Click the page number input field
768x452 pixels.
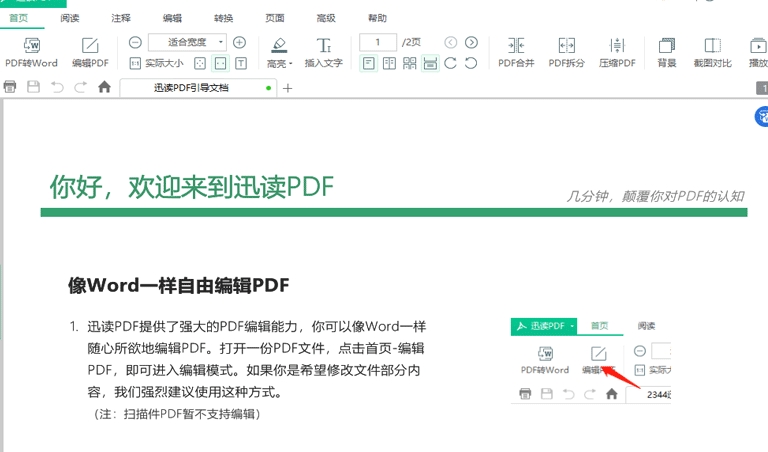coord(378,42)
